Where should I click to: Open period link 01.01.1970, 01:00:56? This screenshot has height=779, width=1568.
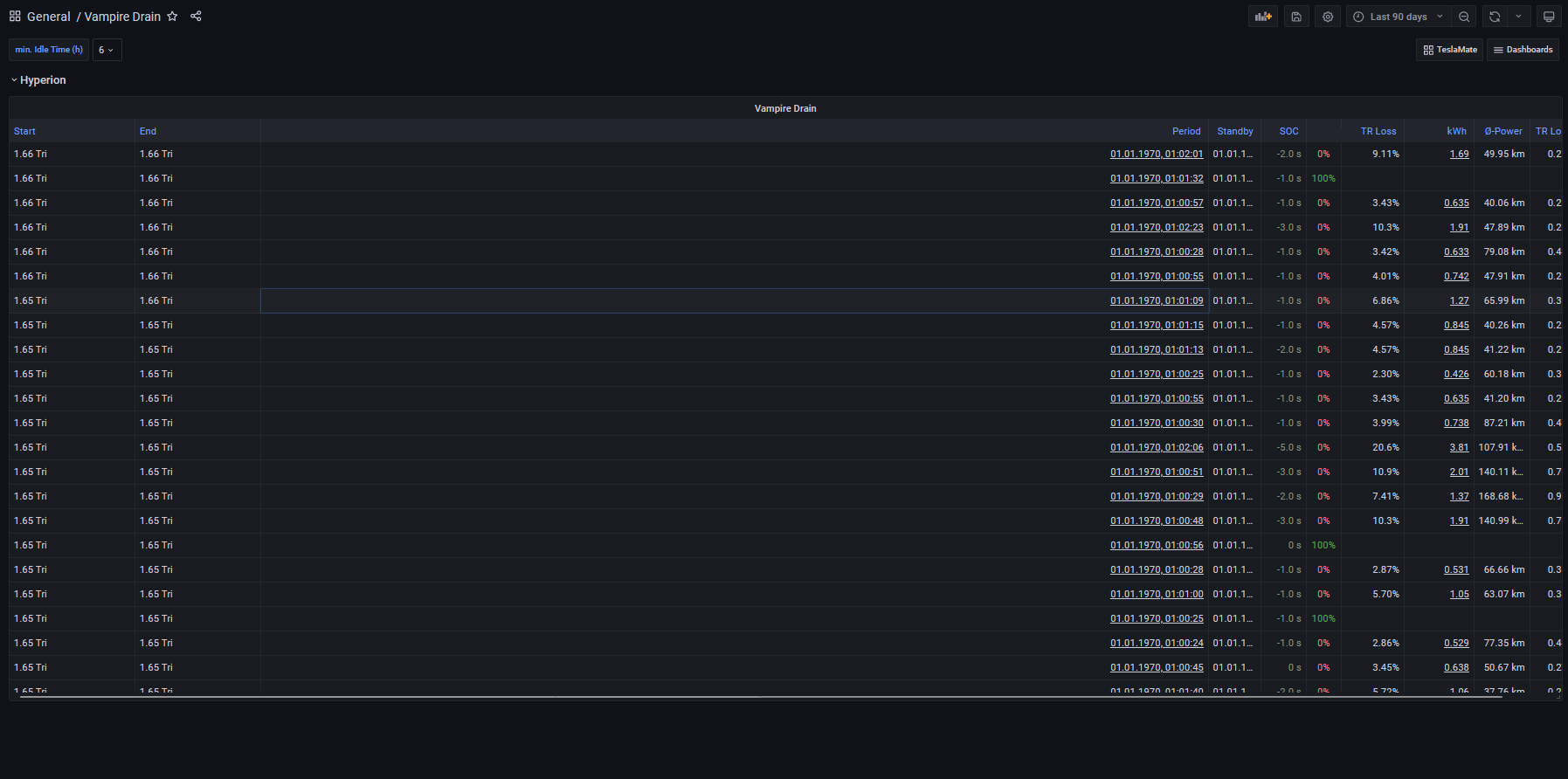1157,545
